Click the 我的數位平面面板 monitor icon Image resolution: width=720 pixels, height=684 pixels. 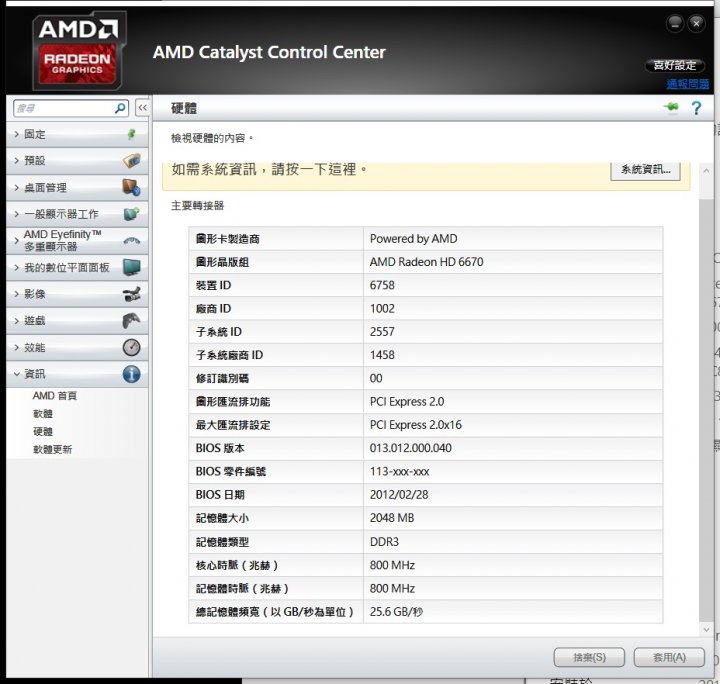[132, 267]
